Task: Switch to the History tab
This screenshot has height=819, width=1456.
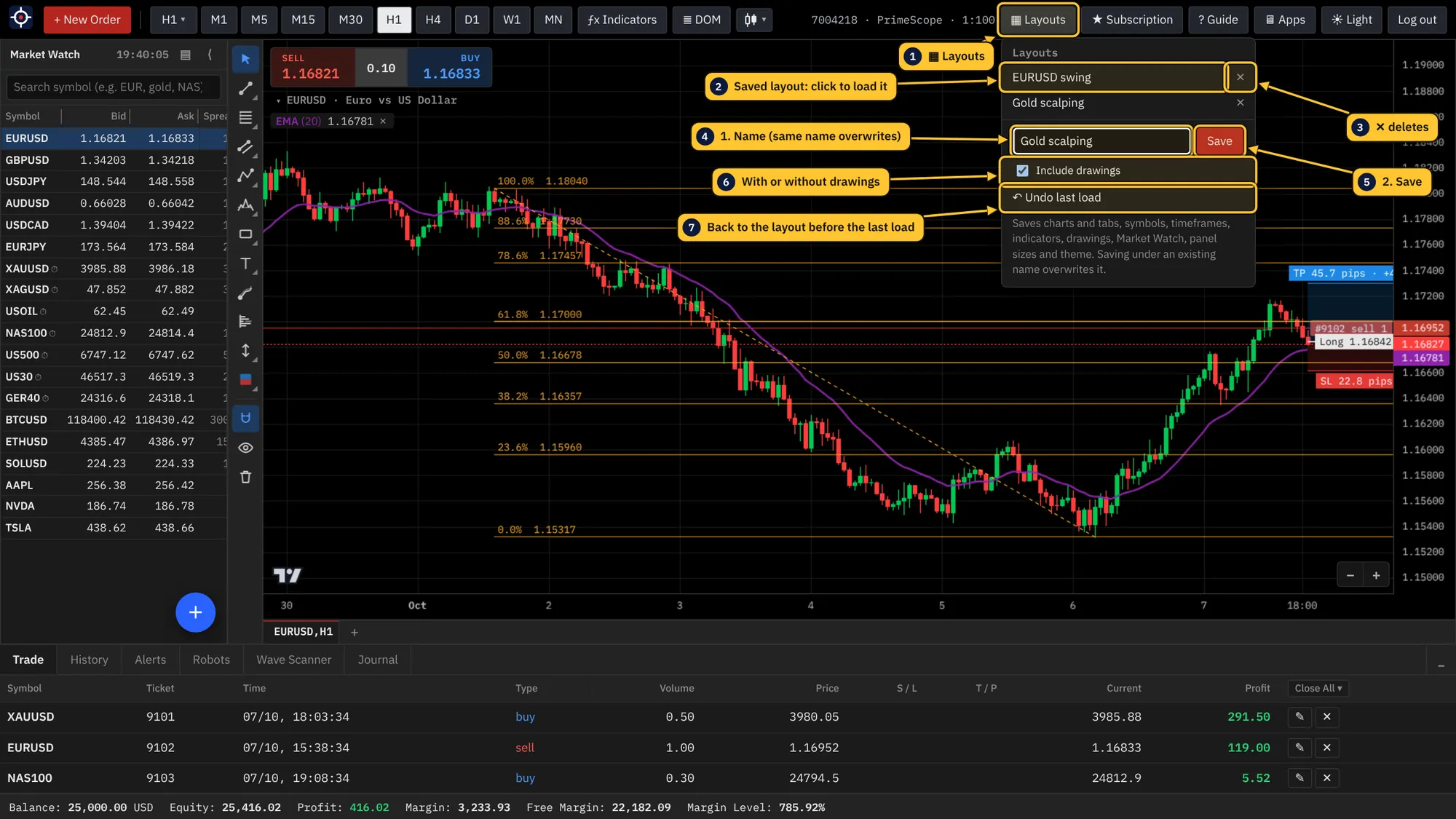Action: 89,660
